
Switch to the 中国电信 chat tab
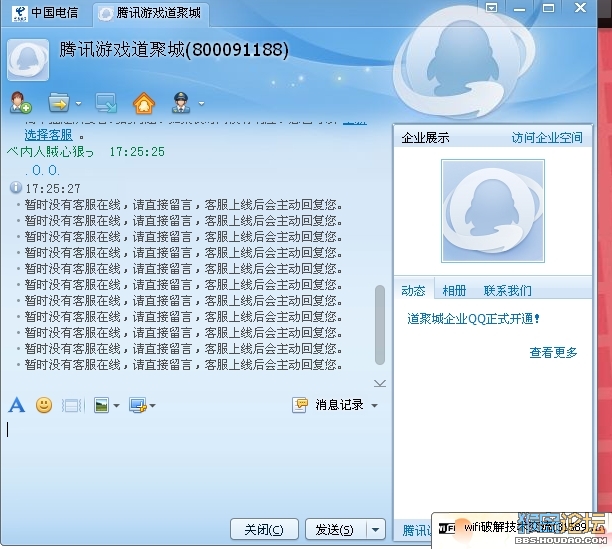pyautogui.click(x=45, y=13)
